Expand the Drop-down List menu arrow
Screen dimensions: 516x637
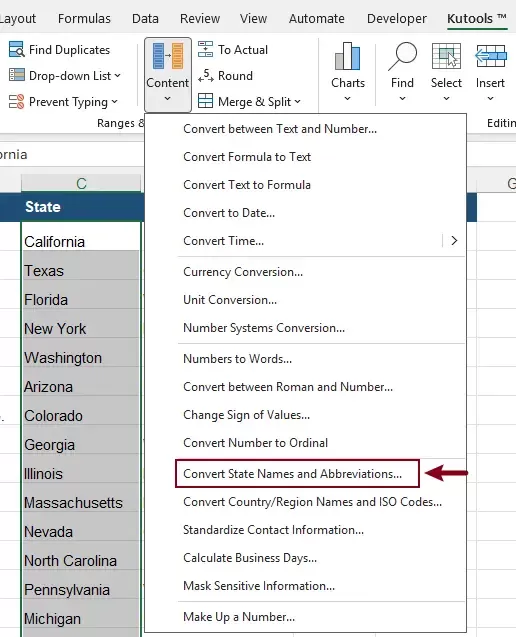click(117, 76)
